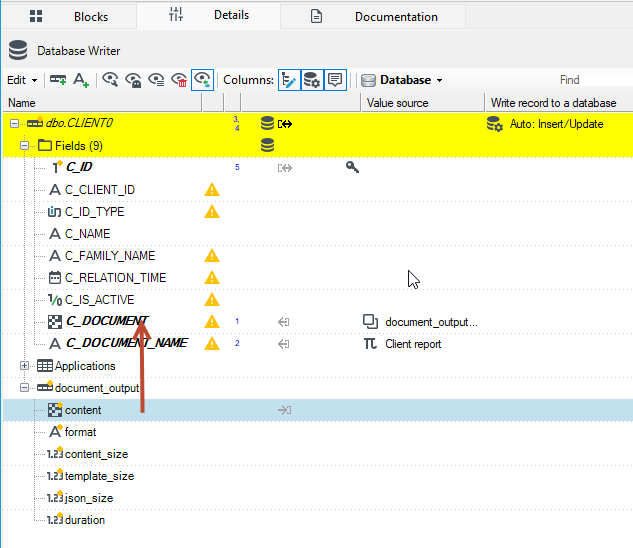Toggle the eye with lock filter icon
This screenshot has width=633, height=548.
point(133,80)
